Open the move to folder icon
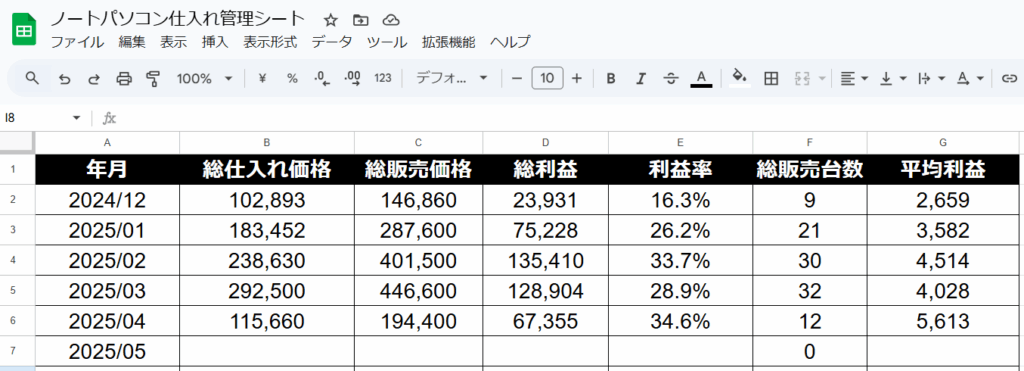Viewport: 1024px width, 371px height. click(x=360, y=20)
